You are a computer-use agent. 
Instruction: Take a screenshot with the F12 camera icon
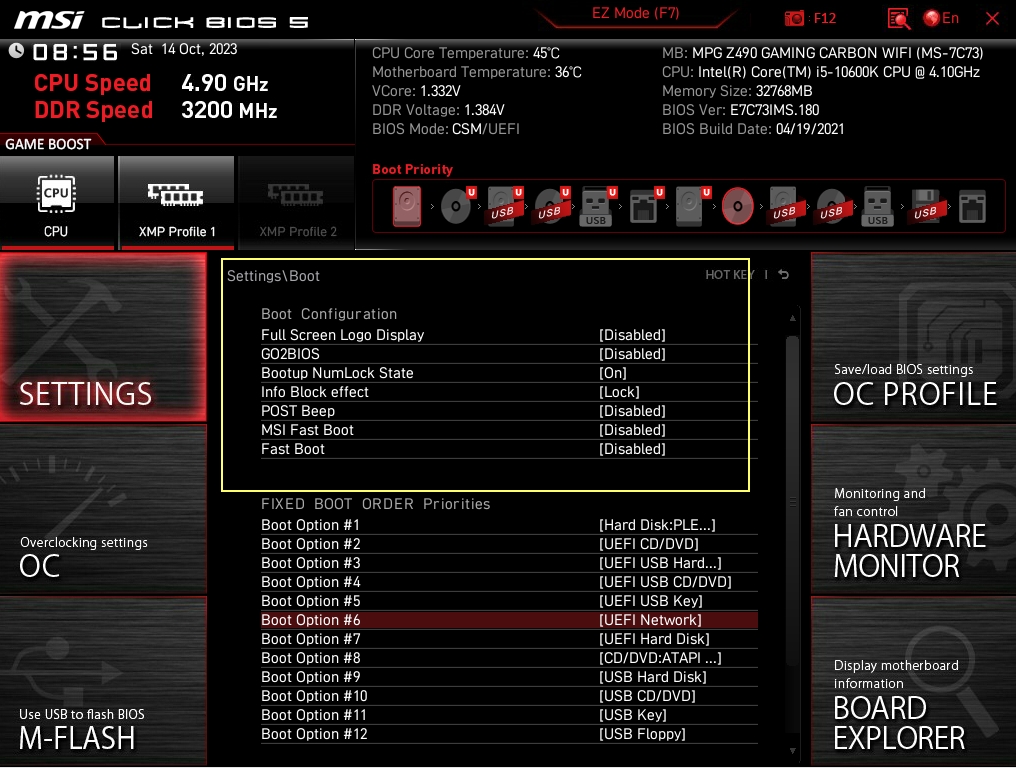(794, 18)
